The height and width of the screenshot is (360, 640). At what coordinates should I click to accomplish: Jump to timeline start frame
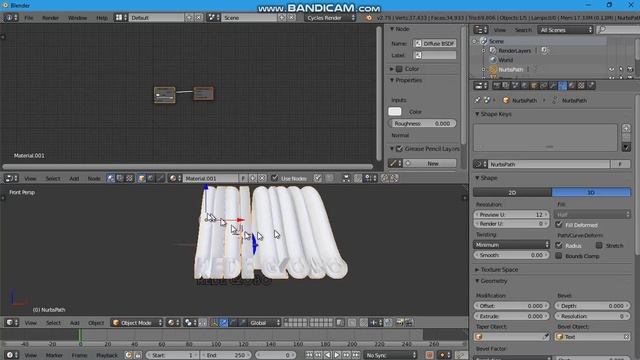[x=309, y=355]
